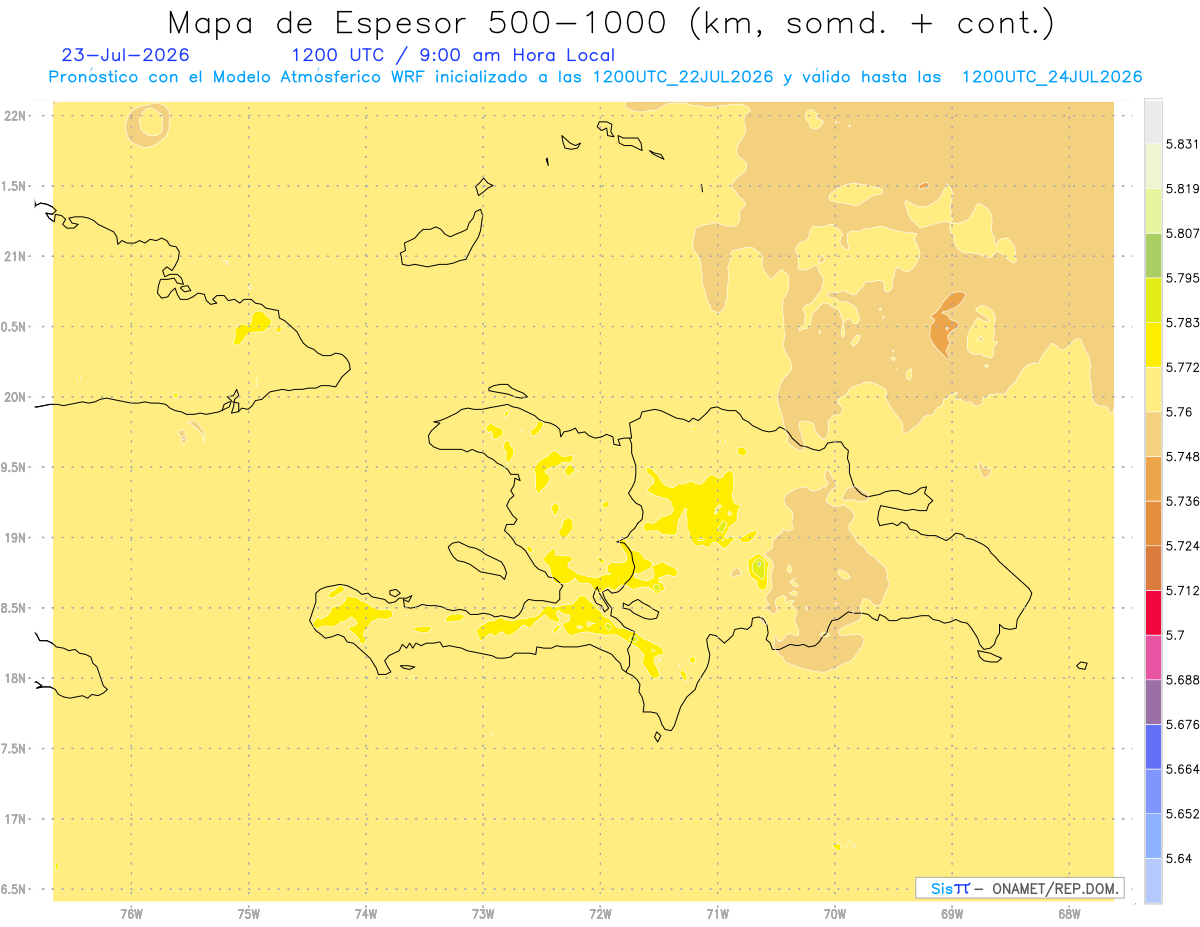The width and height of the screenshot is (1200, 927).
Task: Click the colorbar label 5.819
Action: tap(1183, 189)
